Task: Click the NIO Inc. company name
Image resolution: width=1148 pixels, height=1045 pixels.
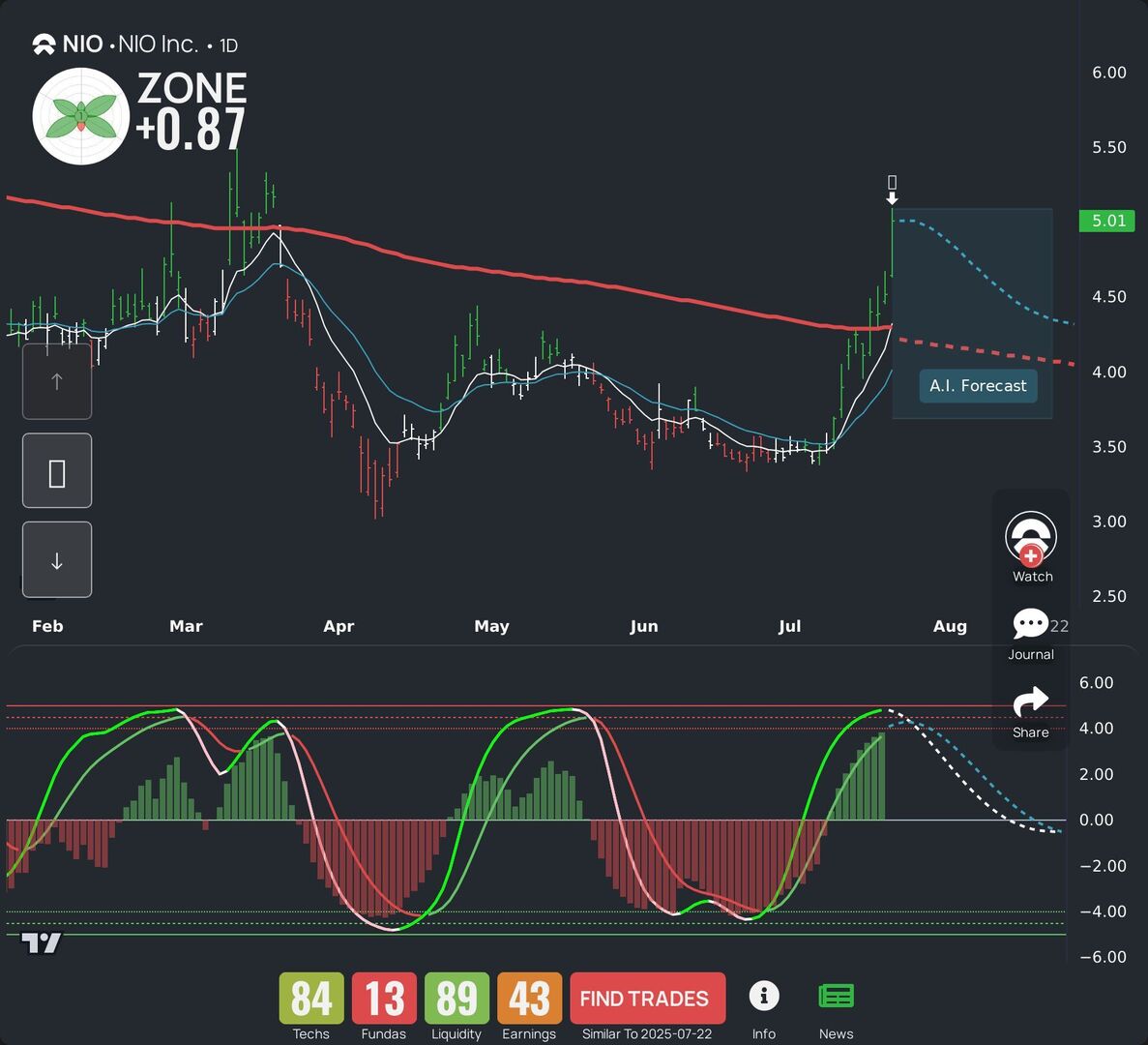Action: [159, 45]
